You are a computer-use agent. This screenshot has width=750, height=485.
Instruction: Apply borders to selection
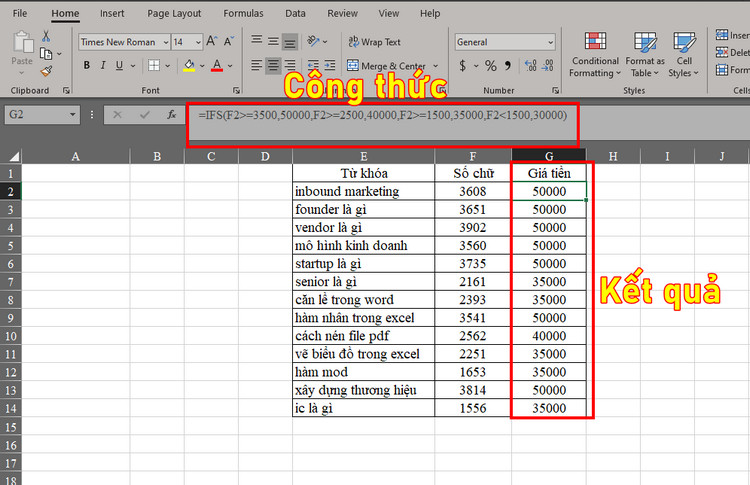point(154,66)
